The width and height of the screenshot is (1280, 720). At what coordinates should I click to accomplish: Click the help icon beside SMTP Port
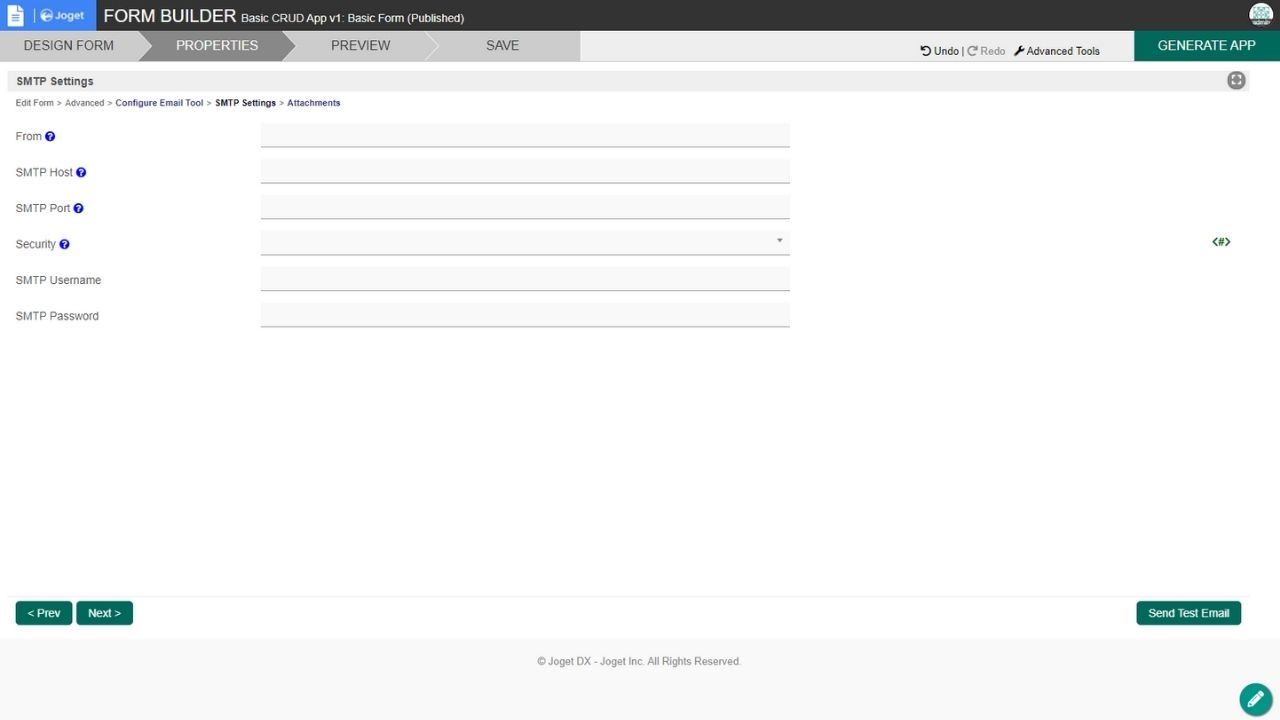coord(78,209)
